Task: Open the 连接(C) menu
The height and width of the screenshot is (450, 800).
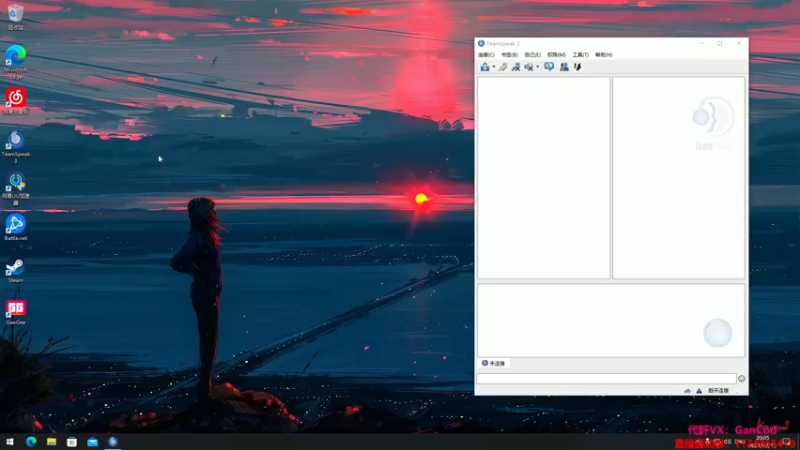Action: coord(486,55)
